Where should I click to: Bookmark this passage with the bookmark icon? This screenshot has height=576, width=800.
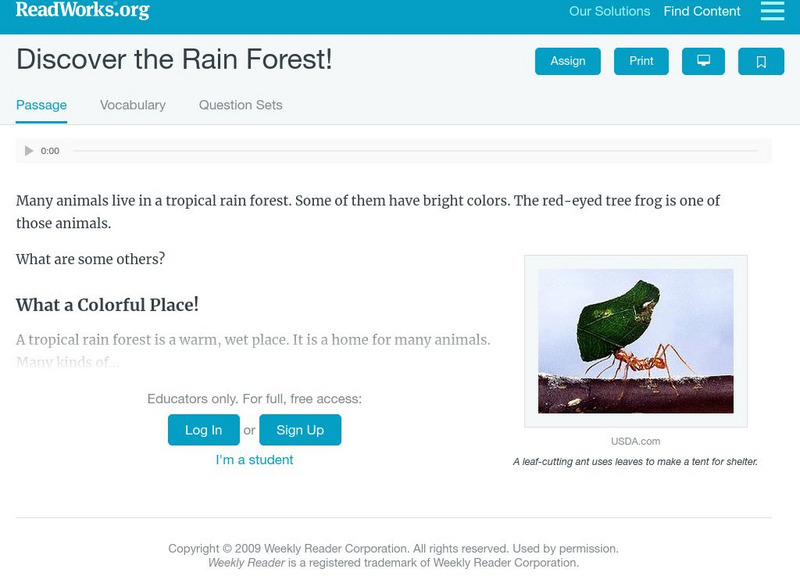coord(760,61)
